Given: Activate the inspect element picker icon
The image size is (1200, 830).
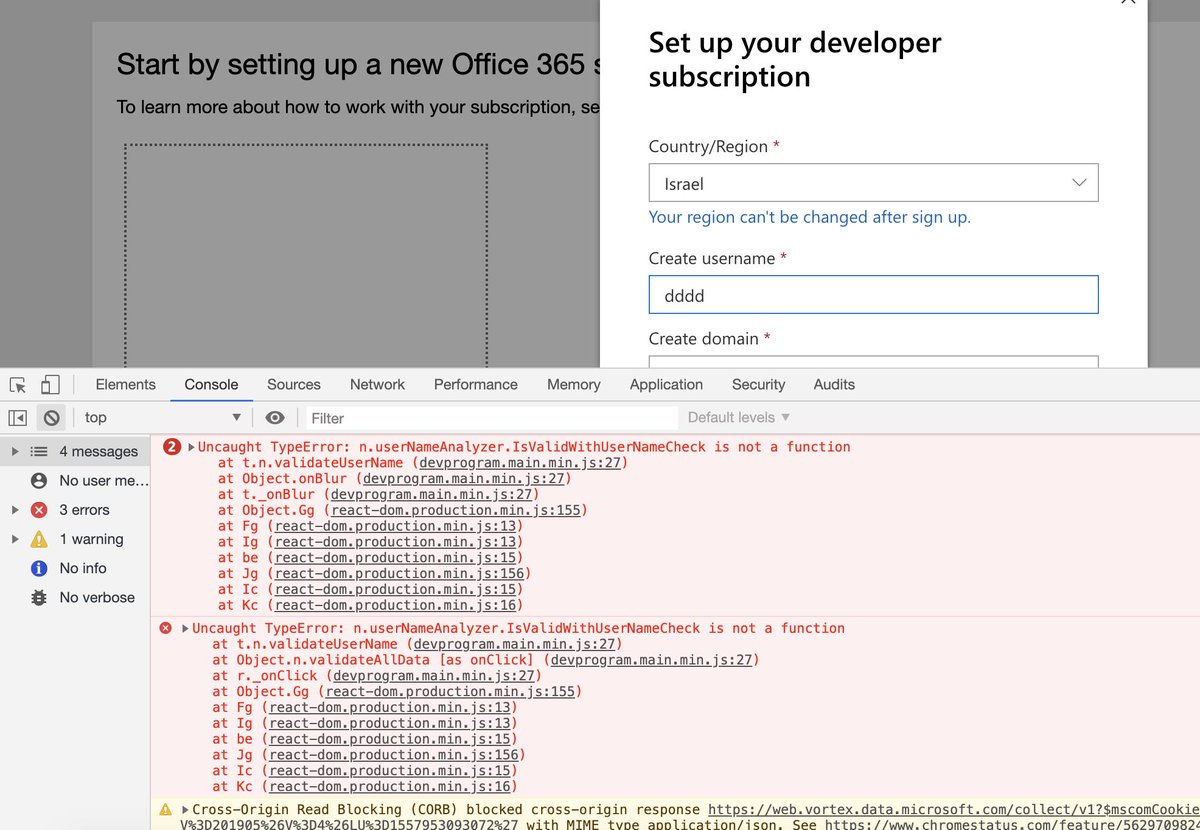Looking at the screenshot, I should pos(17,385).
